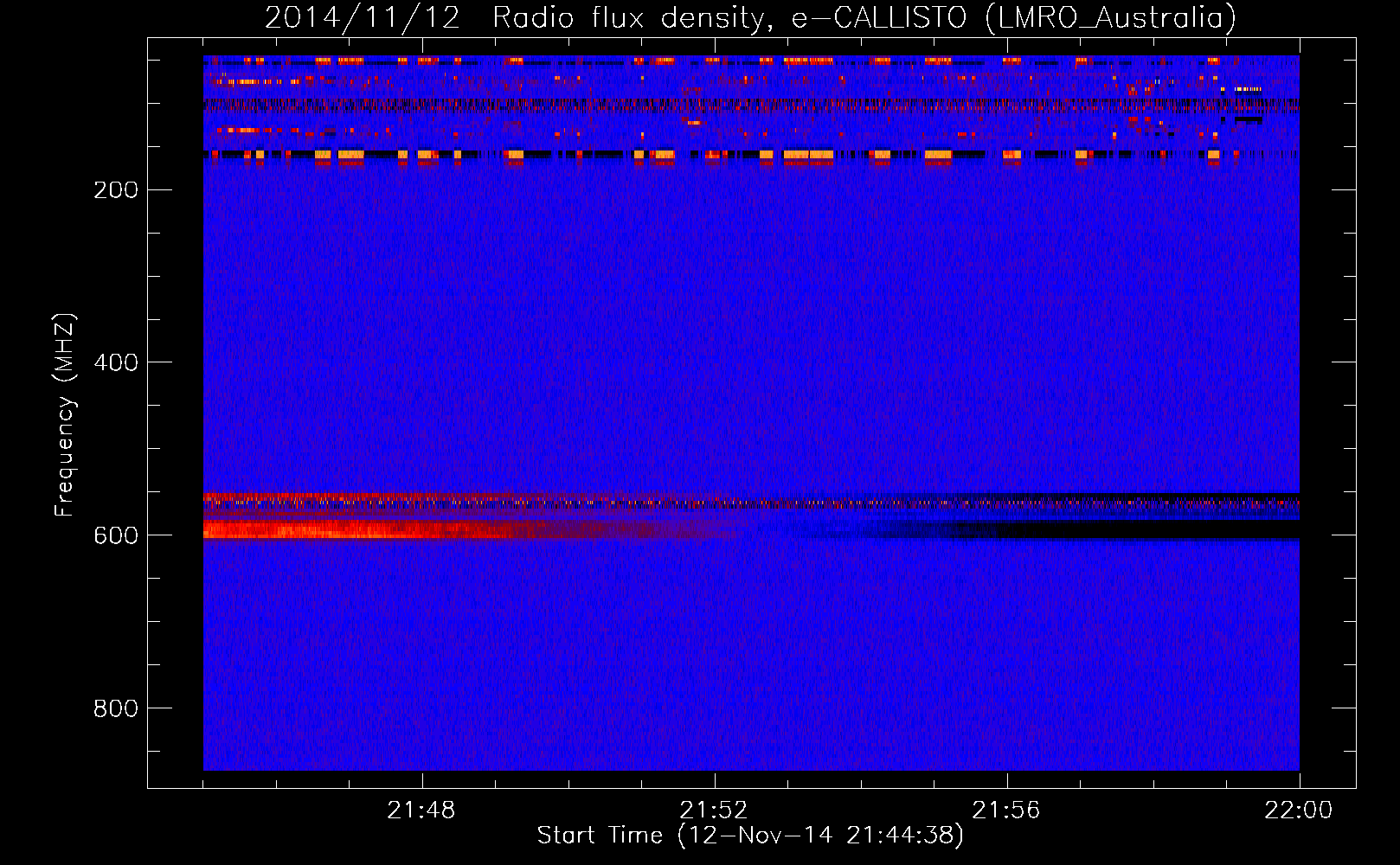Viewport: 1400px width, 865px height.
Task: Click the '21:52' time tick label
Action: [714, 811]
